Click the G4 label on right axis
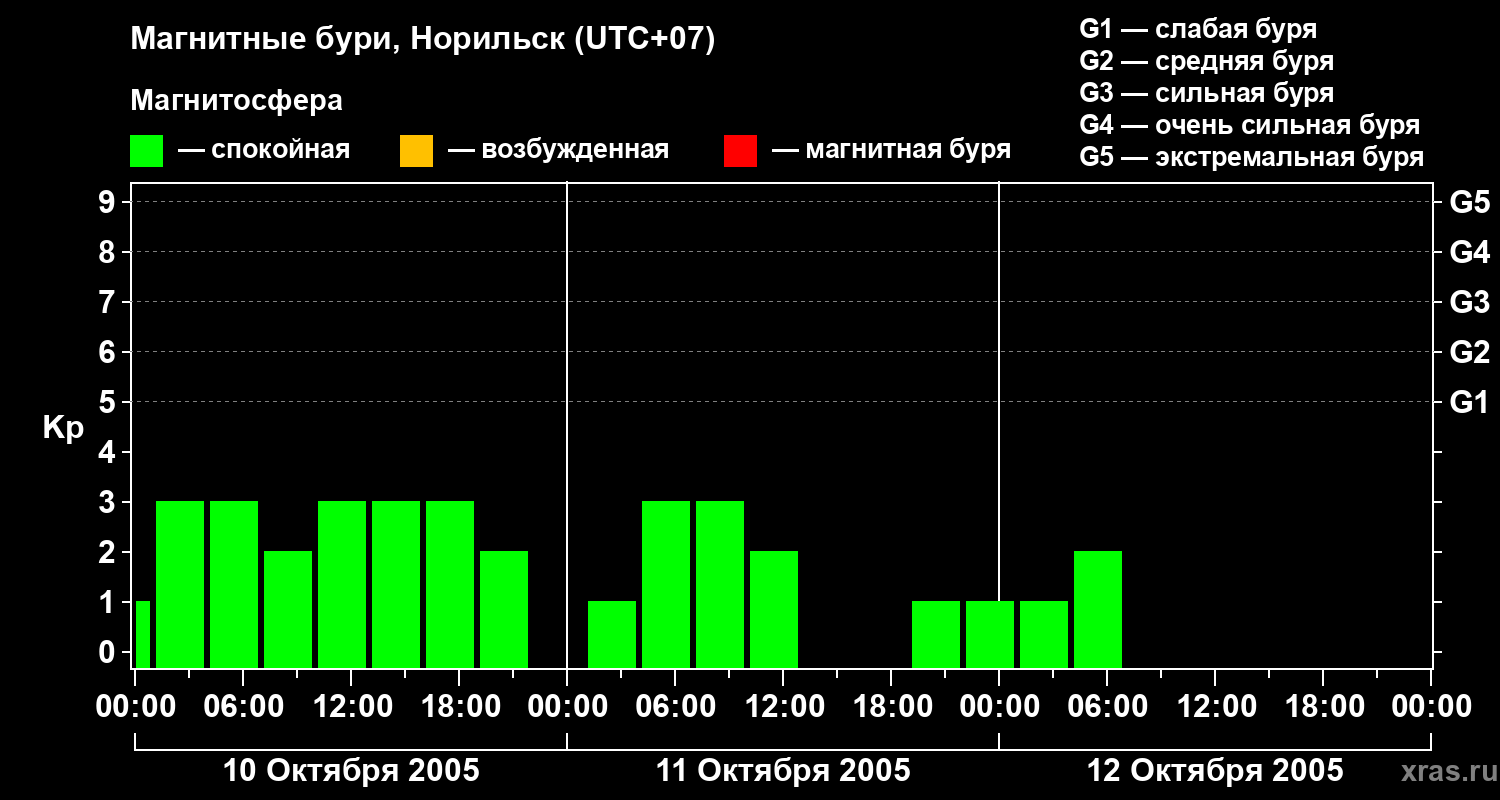This screenshot has height=800, width=1500. [1469, 252]
